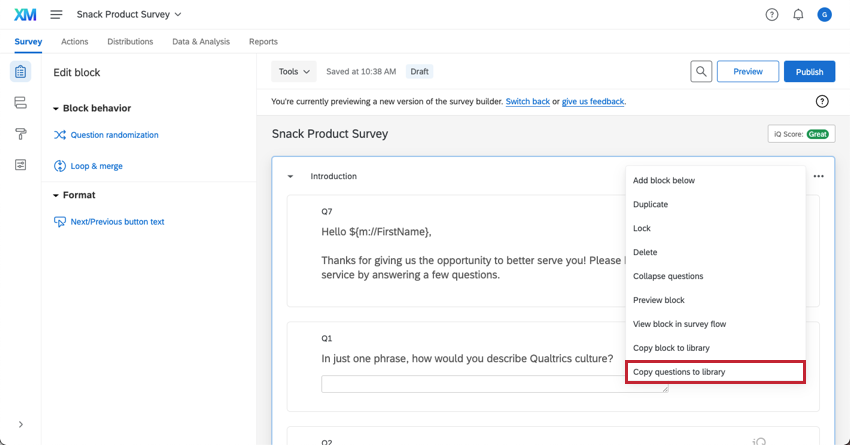Choose Duplicate in block menu
The height and width of the screenshot is (445, 850).
pyautogui.click(x=715, y=204)
